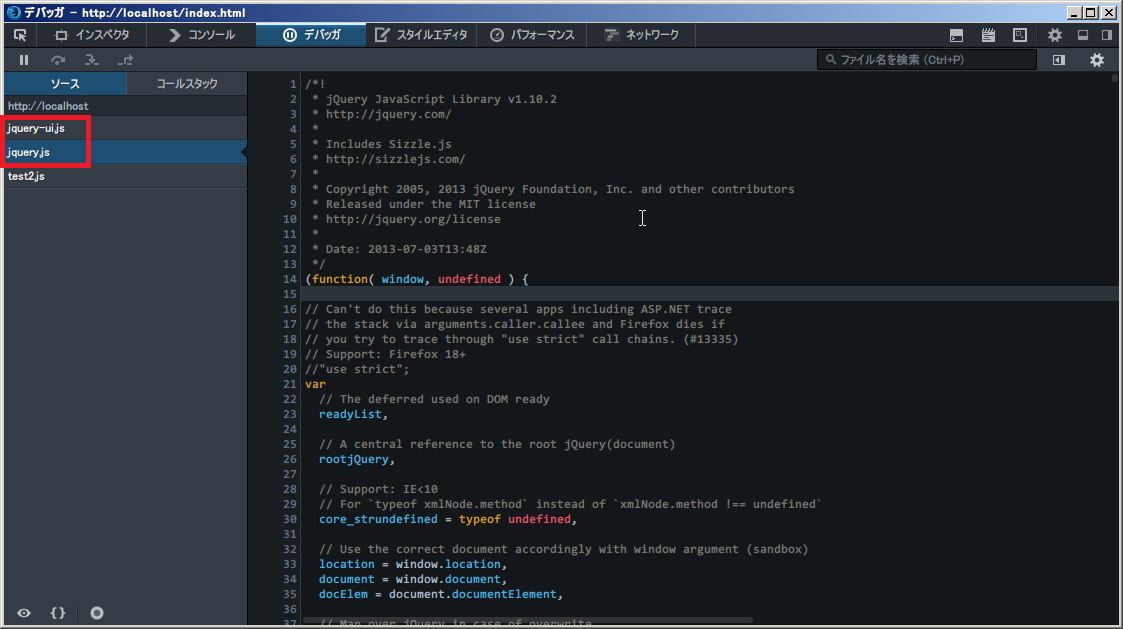Viewport: 1123px width, 629px height.
Task: Toggle pretty print braces icon
Action: (58, 613)
